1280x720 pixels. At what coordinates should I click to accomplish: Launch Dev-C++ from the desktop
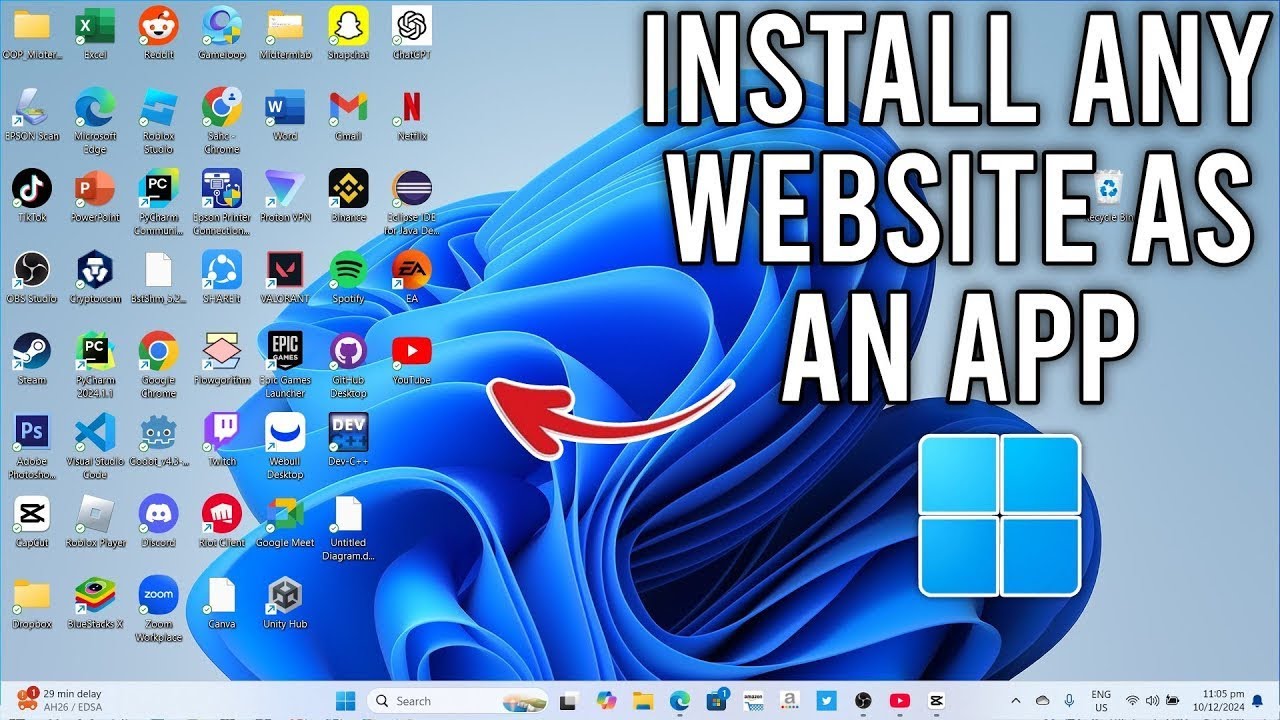coord(348,438)
